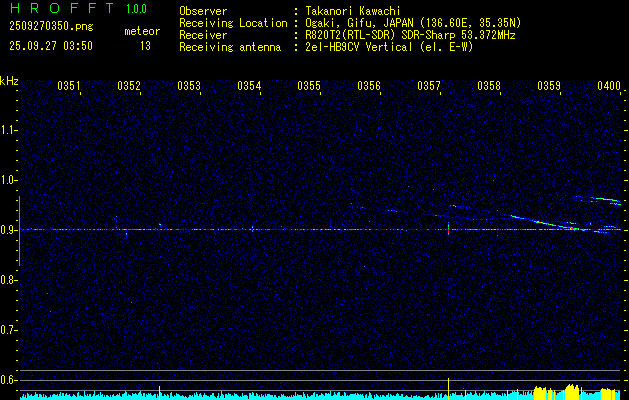Click the tall yellow spike in bottom power graph
The image size is (629, 400).
tap(448, 388)
